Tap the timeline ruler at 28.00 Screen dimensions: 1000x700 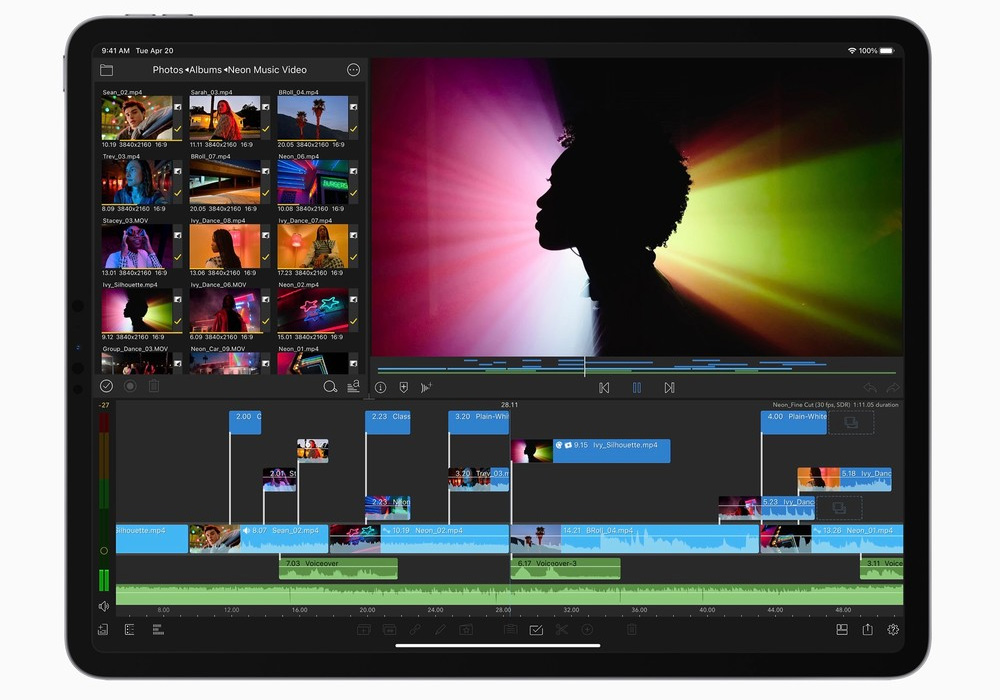[503, 610]
